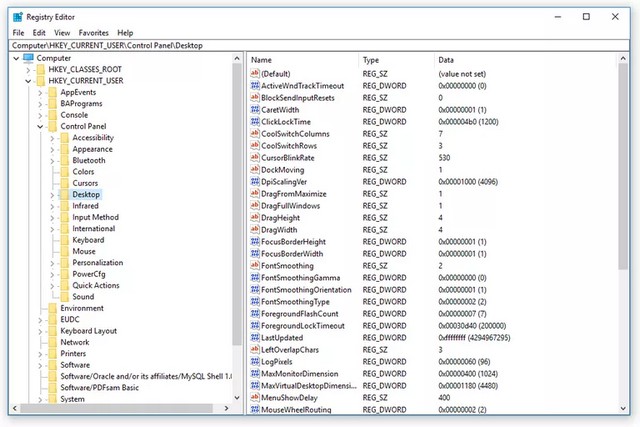The width and height of the screenshot is (640, 427).
Task: Click the ActiveWndTrackTimeout DWORD icon
Action: tap(255, 86)
